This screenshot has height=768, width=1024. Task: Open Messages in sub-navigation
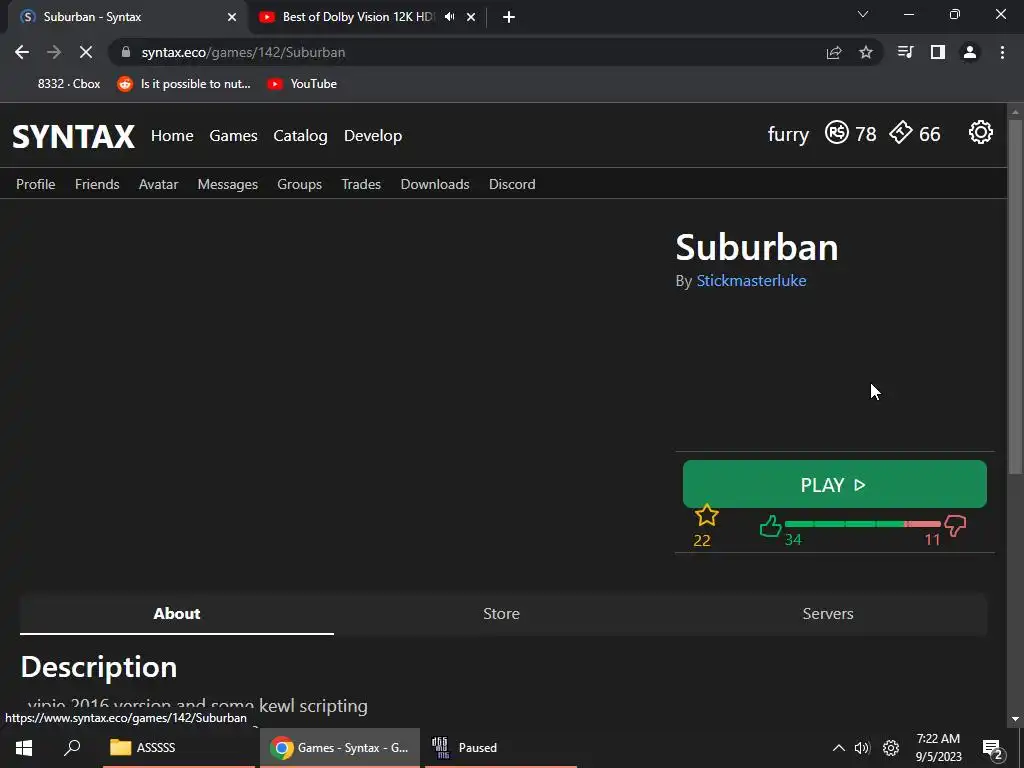tap(228, 184)
